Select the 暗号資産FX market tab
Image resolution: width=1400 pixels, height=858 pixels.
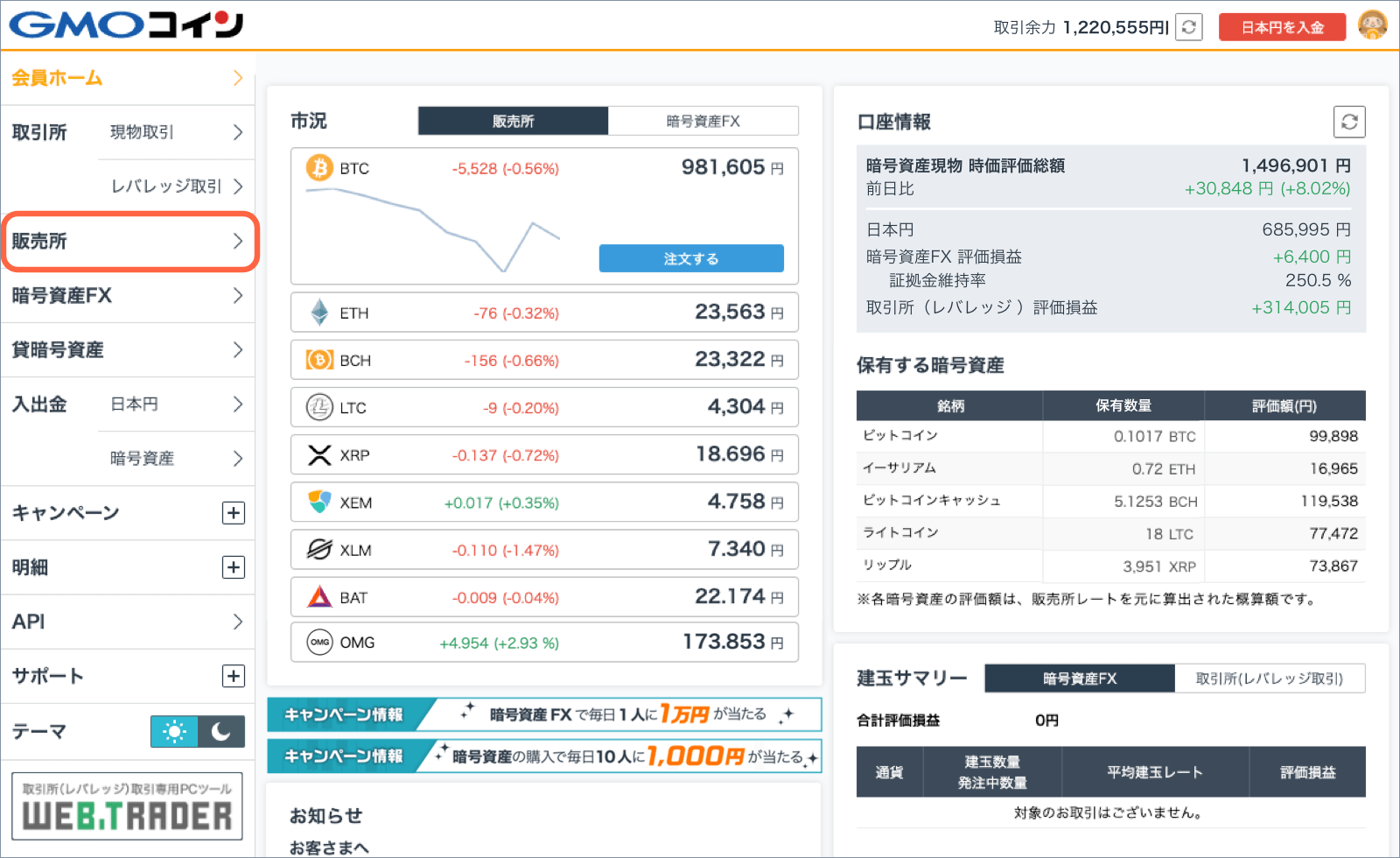(x=703, y=121)
